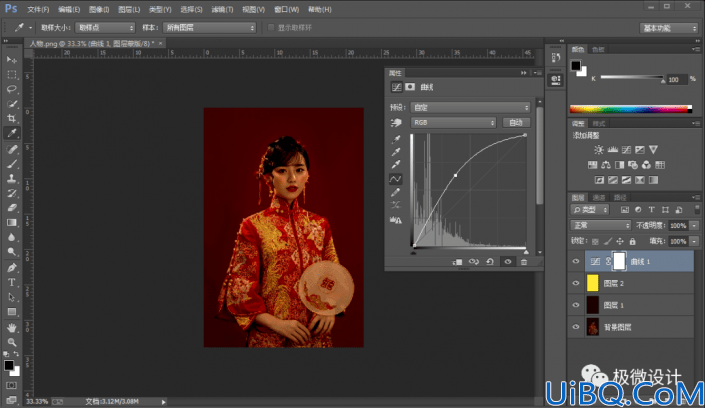Viewport: 705px width, 408px height.
Task: Select the Brush tool
Action: (x=12, y=164)
